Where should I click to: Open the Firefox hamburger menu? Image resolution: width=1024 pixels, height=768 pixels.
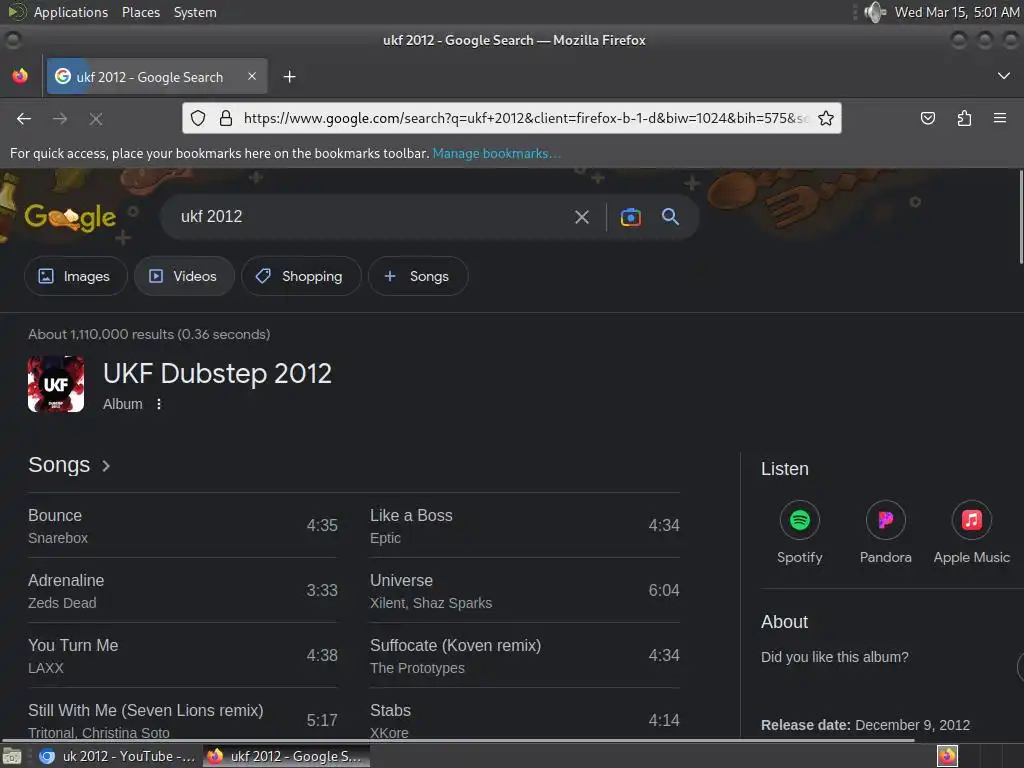(999, 118)
